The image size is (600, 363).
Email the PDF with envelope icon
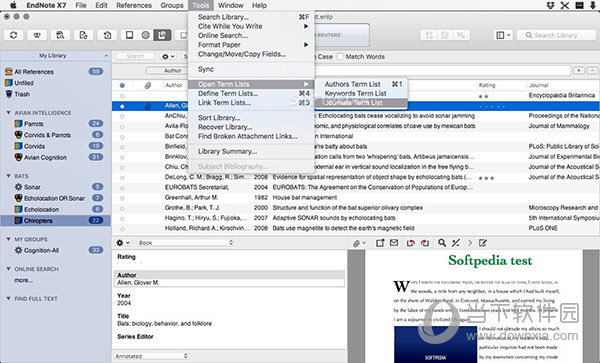point(394,243)
